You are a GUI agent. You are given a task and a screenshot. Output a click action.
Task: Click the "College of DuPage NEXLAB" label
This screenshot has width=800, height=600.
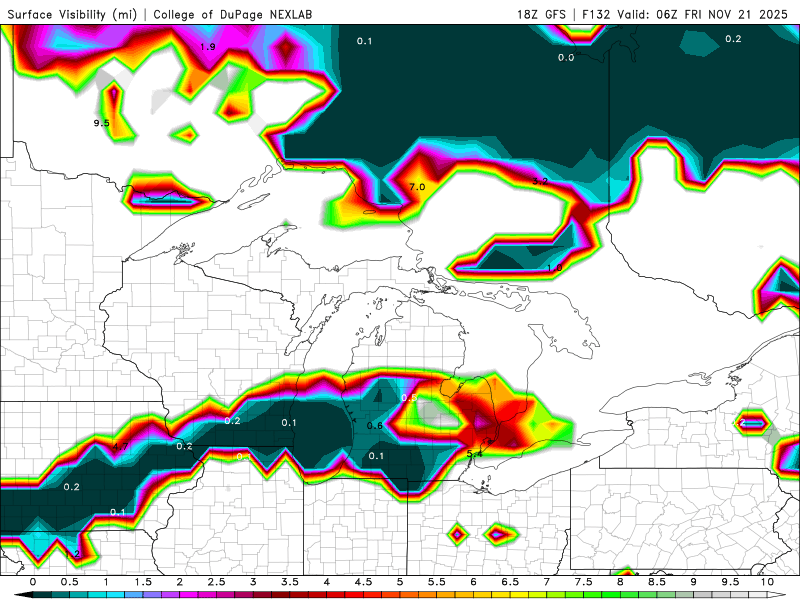[x=233, y=14]
